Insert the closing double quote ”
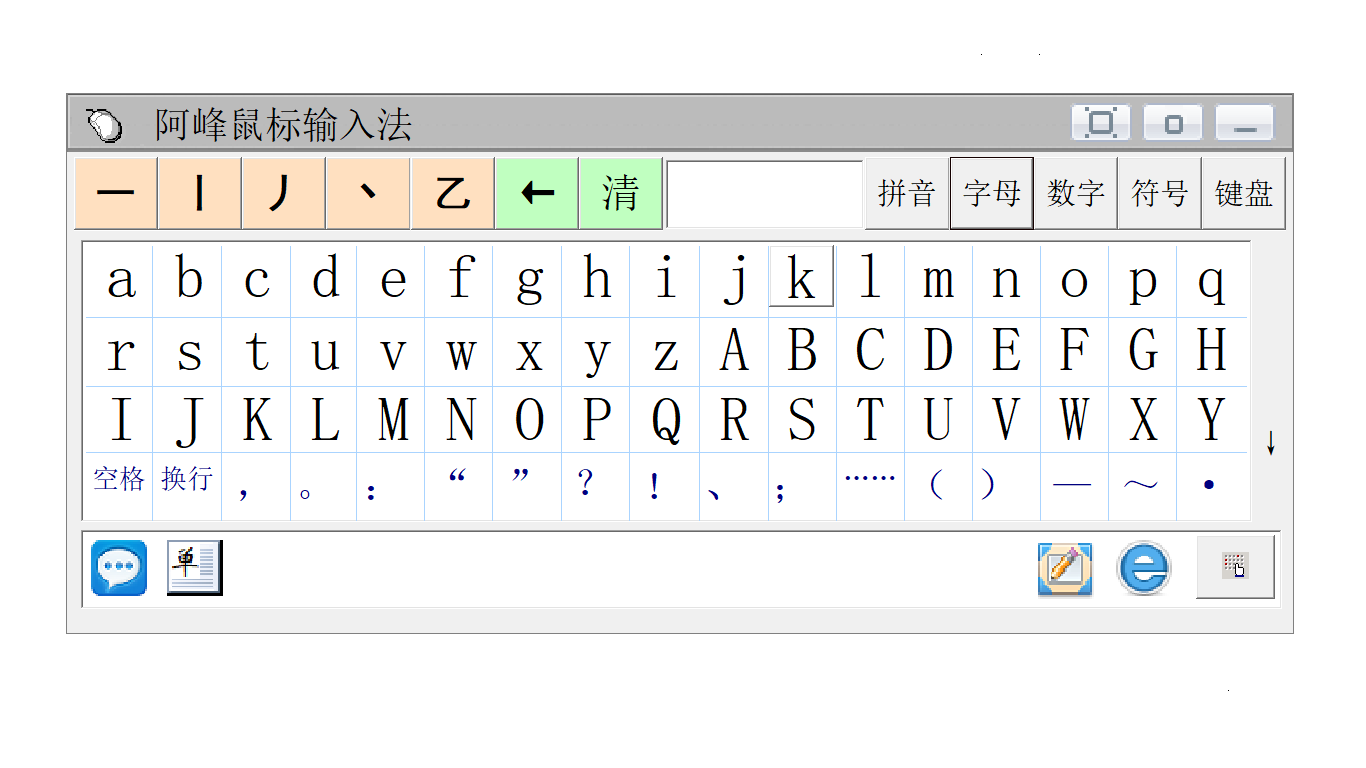 (x=529, y=486)
